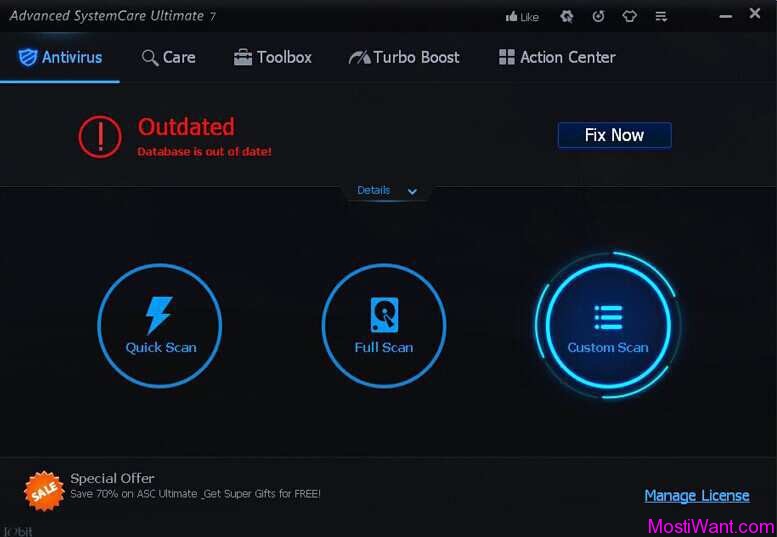777x537 pixels.
Task: Click the restore/rescue circular arrow icon
Action: 598,16
